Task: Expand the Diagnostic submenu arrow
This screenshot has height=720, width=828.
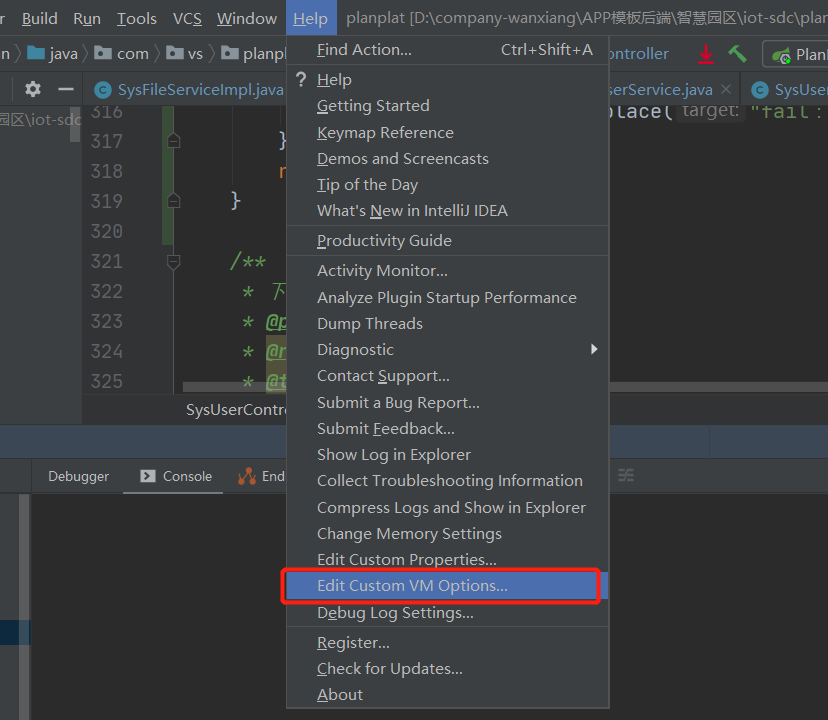Action: [x=594, y=349]
